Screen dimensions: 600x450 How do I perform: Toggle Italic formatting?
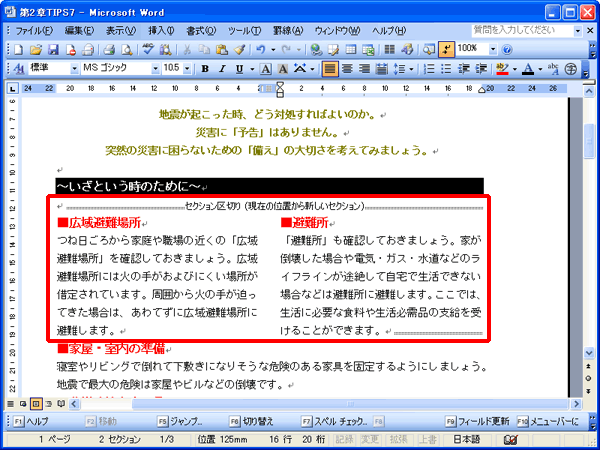click(x=222, y=69)
